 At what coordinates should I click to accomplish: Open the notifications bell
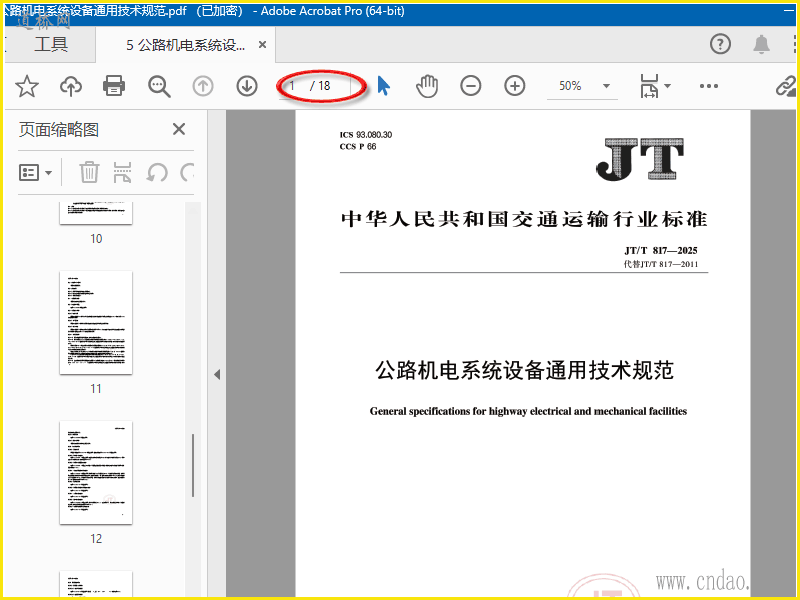click(x=761, y=44)
